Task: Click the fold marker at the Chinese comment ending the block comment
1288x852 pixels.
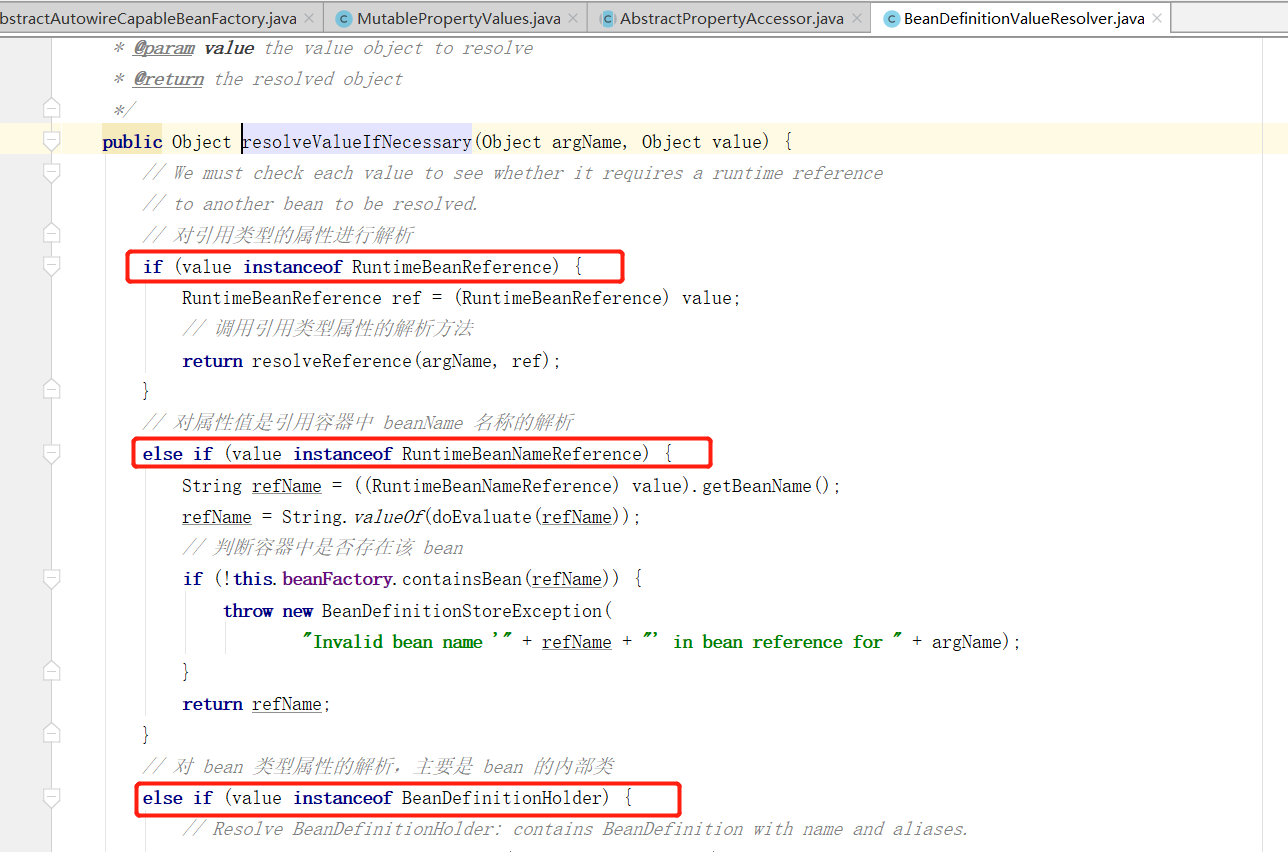Action: point(52,234)
